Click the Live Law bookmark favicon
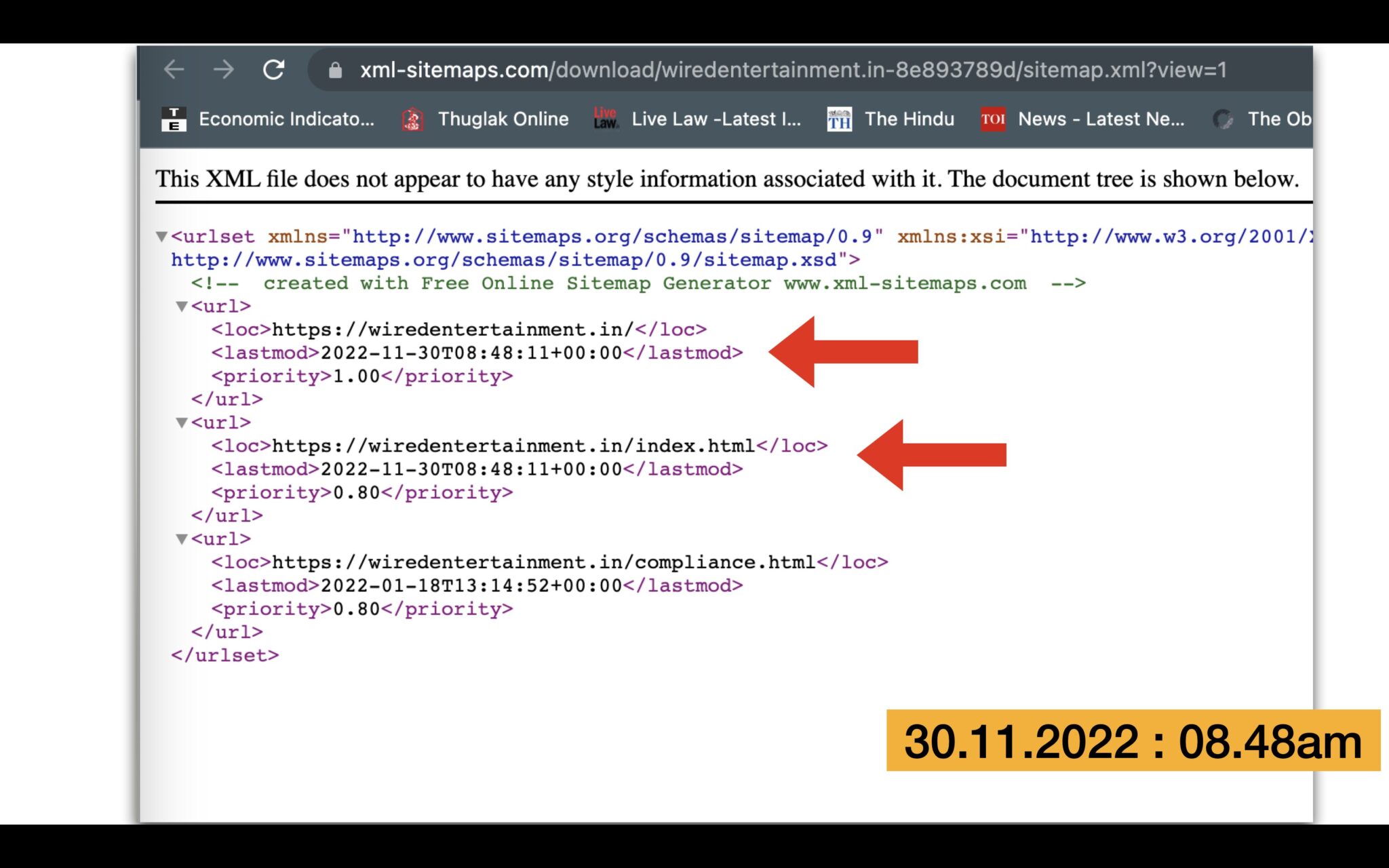This screenshot has height=868, width=1389. point(606,119)
